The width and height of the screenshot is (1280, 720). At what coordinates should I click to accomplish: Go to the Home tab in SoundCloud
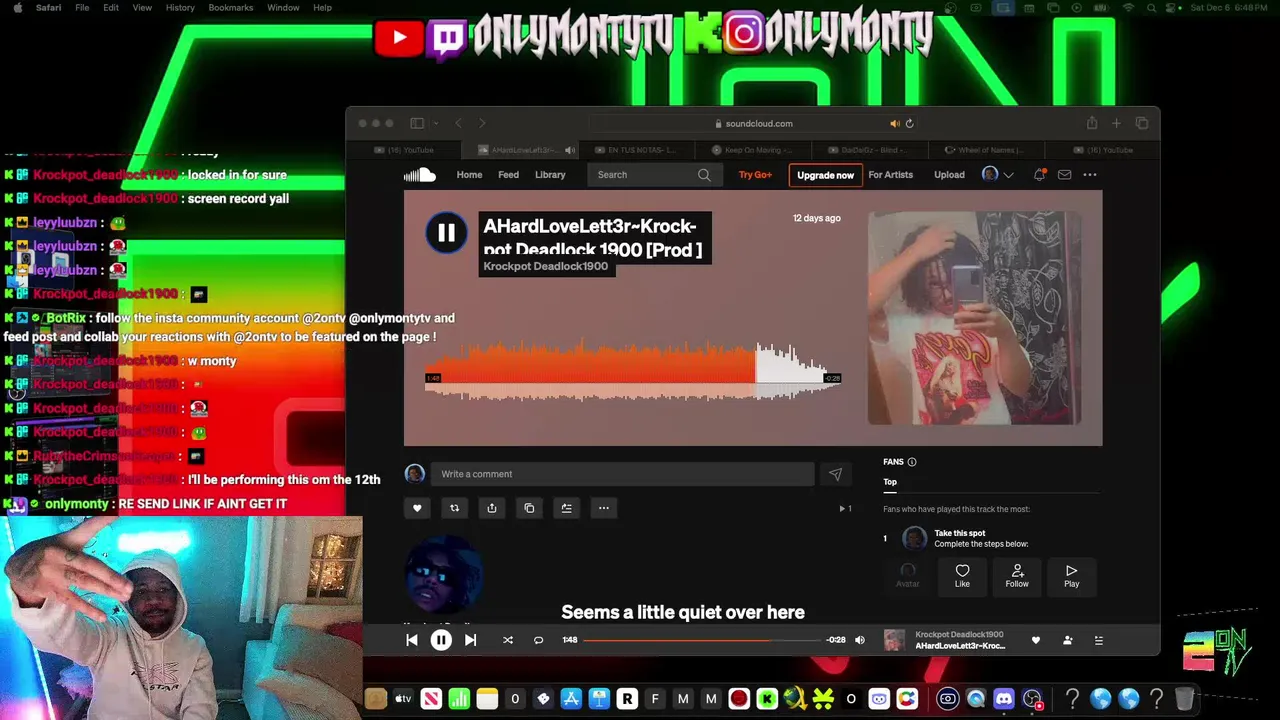coord(469,175)
